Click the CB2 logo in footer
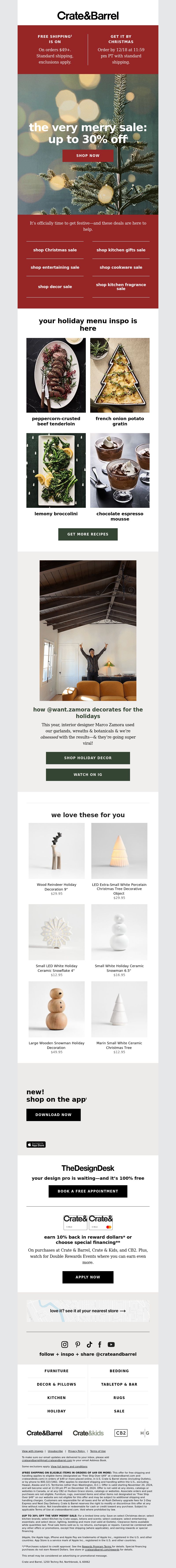Viewport: 176px width, 1568px height. (121, 1433)
